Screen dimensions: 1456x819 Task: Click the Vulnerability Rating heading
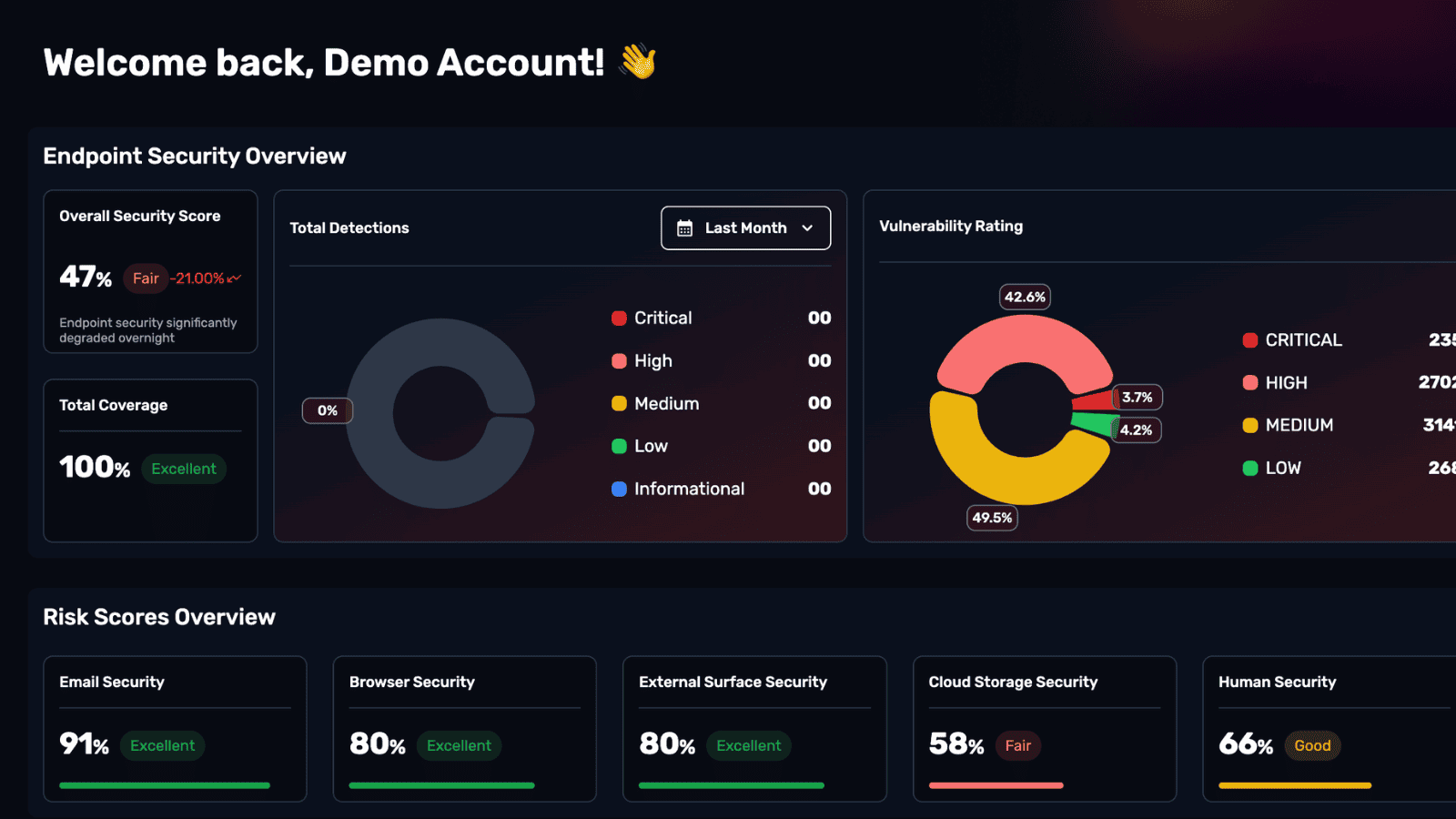coord(951,227)
